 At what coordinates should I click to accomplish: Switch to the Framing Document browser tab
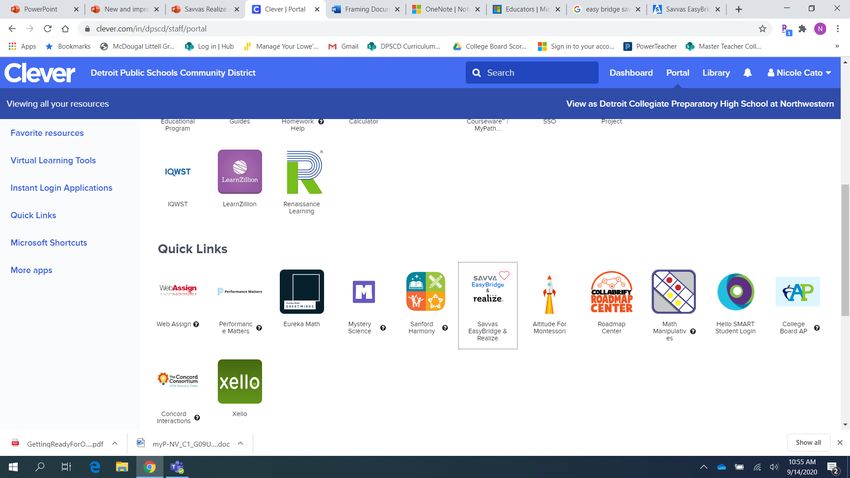pyautogui.click(x=365, y=9)
